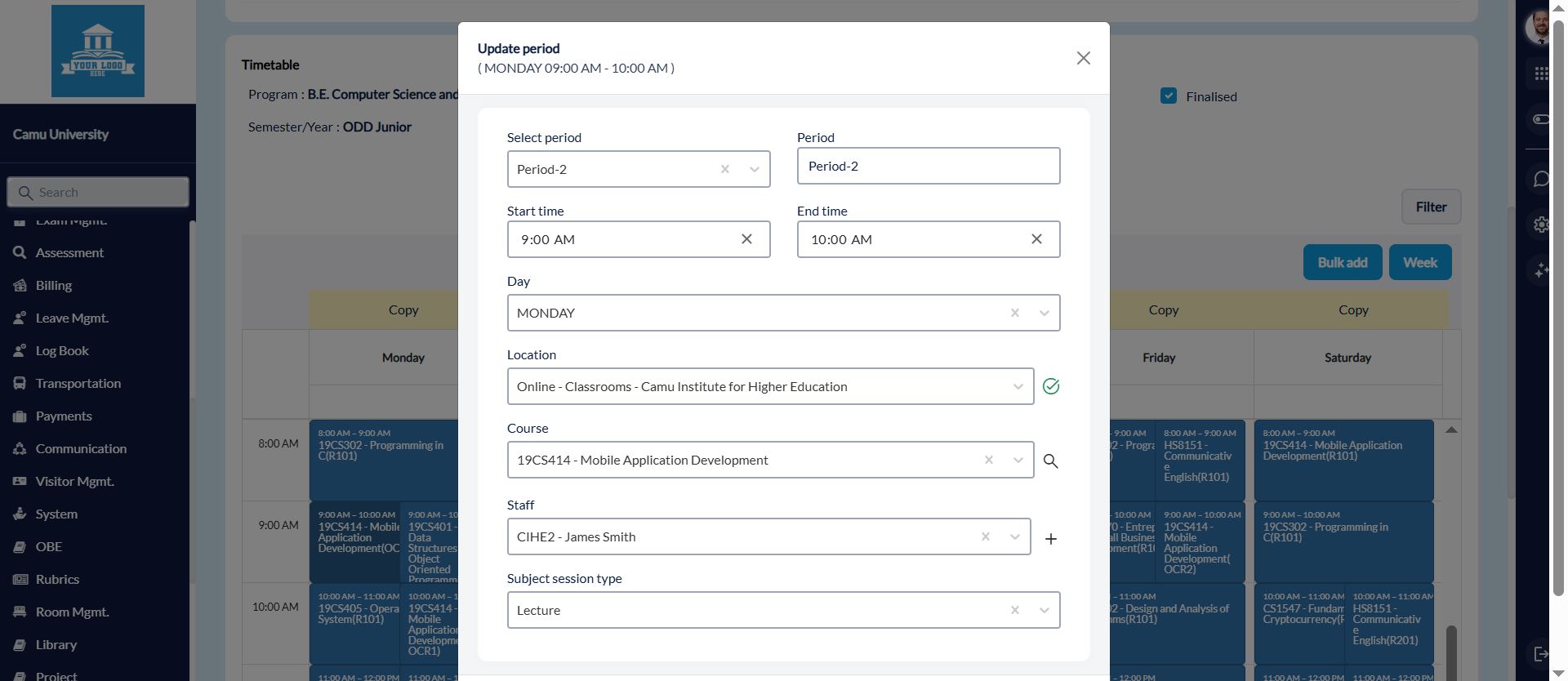Viewport: 1568px width, 681px height.
Task: Click the Billing sidebar icon
Action: coord(20,285)
